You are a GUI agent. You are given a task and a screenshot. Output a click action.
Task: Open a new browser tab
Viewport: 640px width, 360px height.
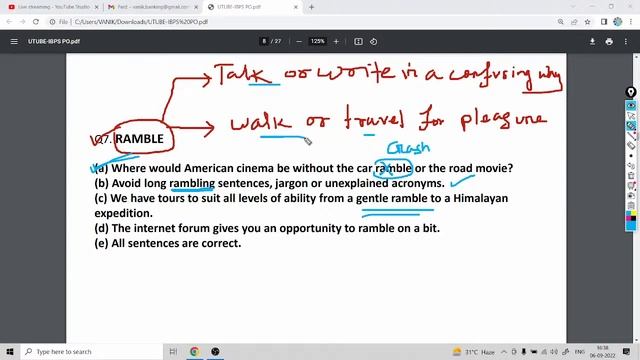[x=311, y=7]
